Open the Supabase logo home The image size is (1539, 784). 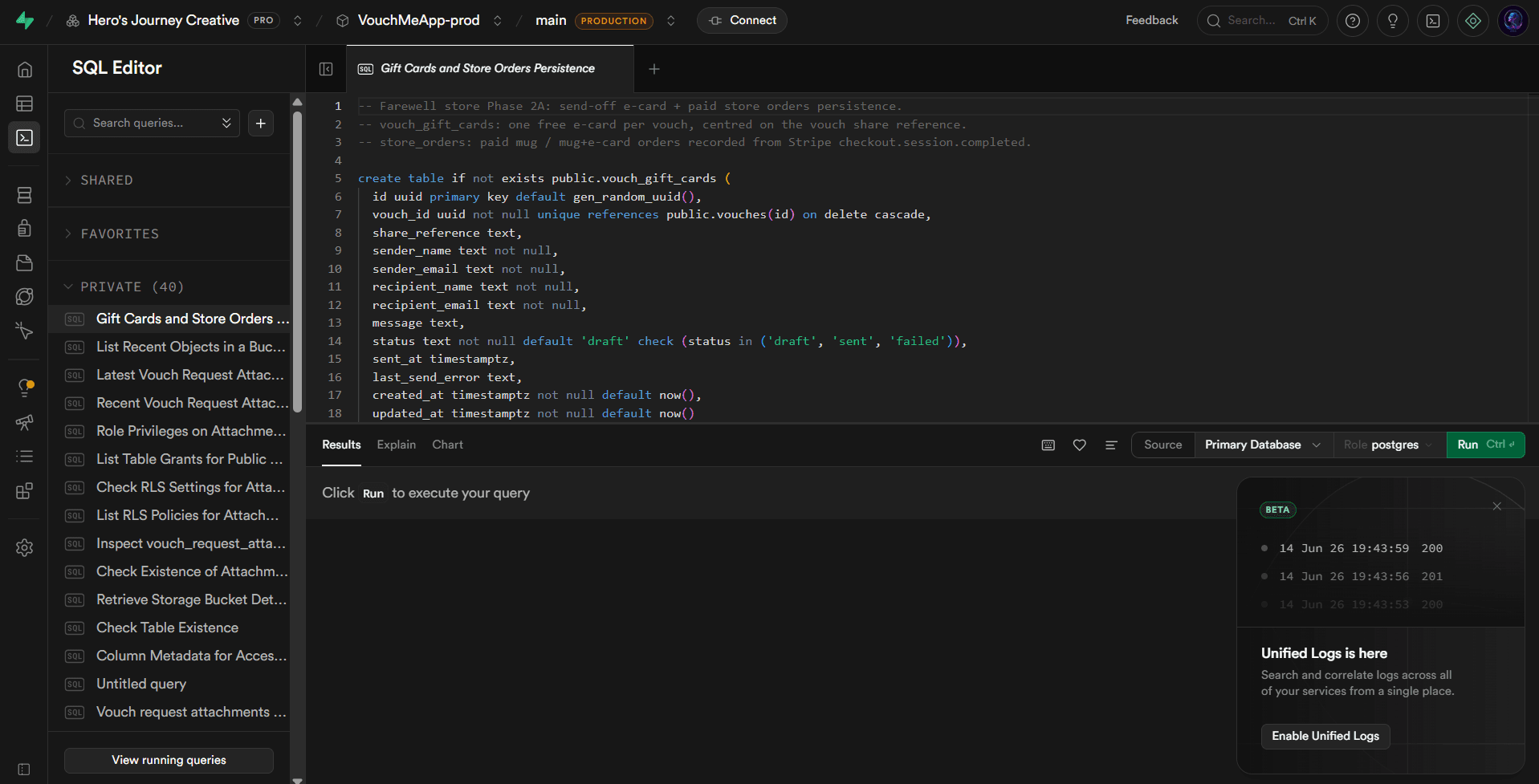[25, 20]
